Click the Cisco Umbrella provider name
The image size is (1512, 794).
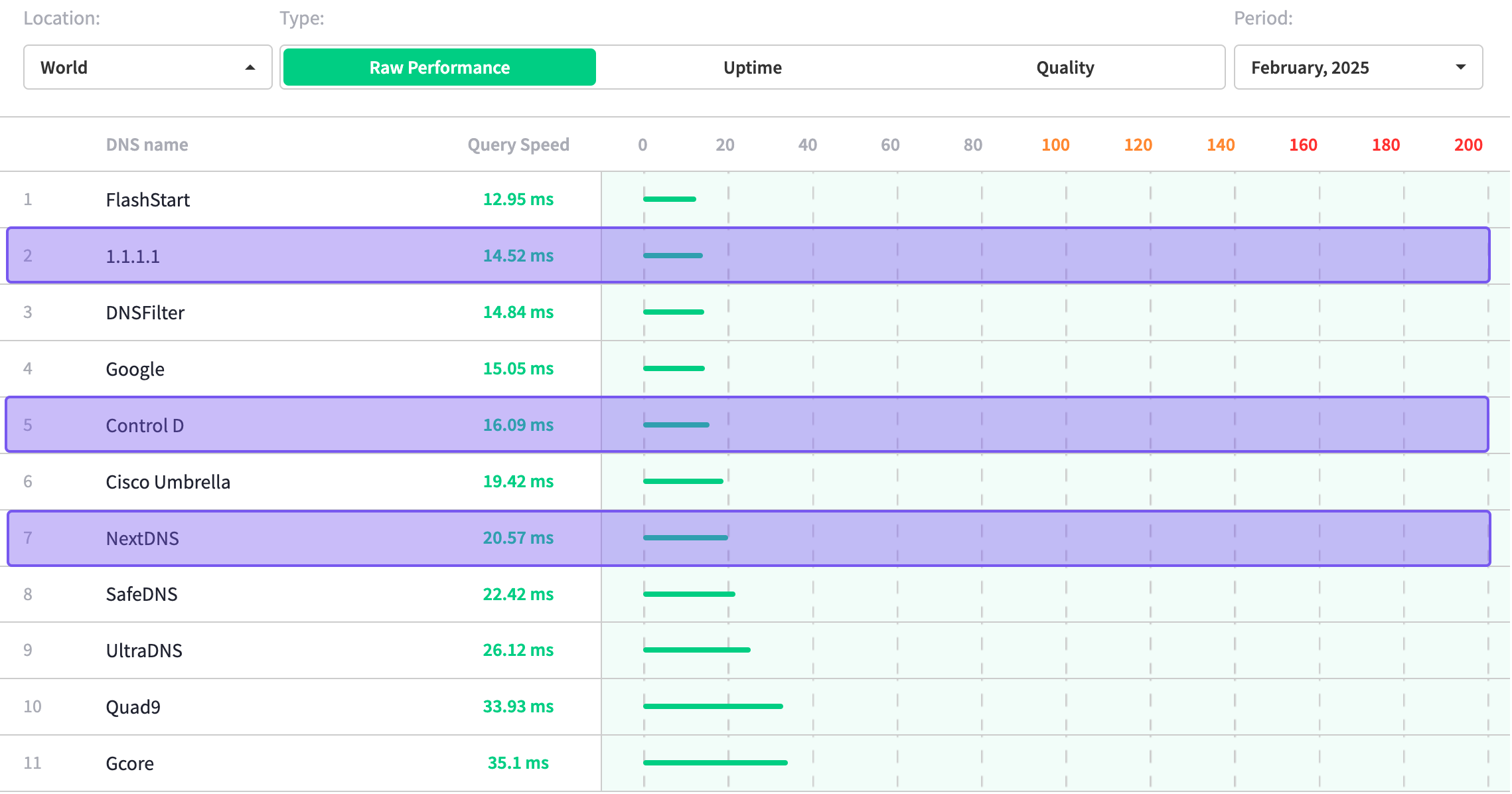(168, 481)
